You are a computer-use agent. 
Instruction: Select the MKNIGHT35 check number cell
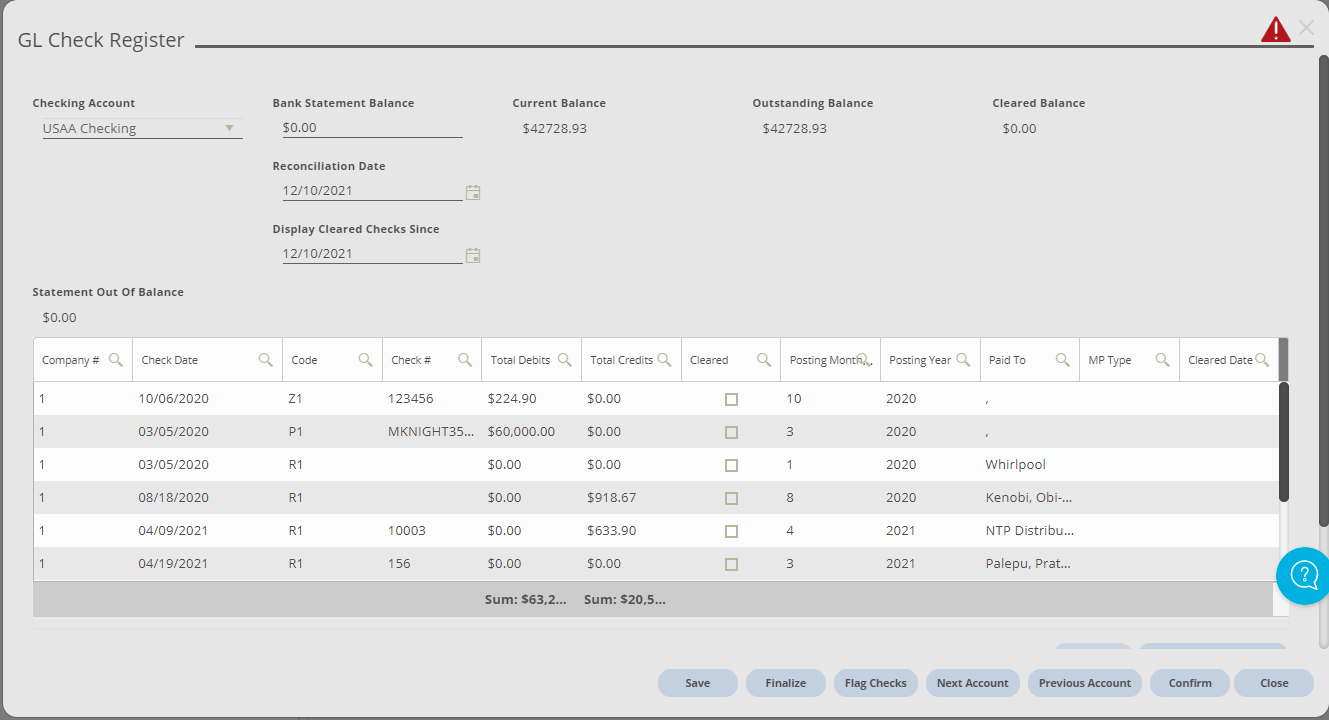click(432, 432)
